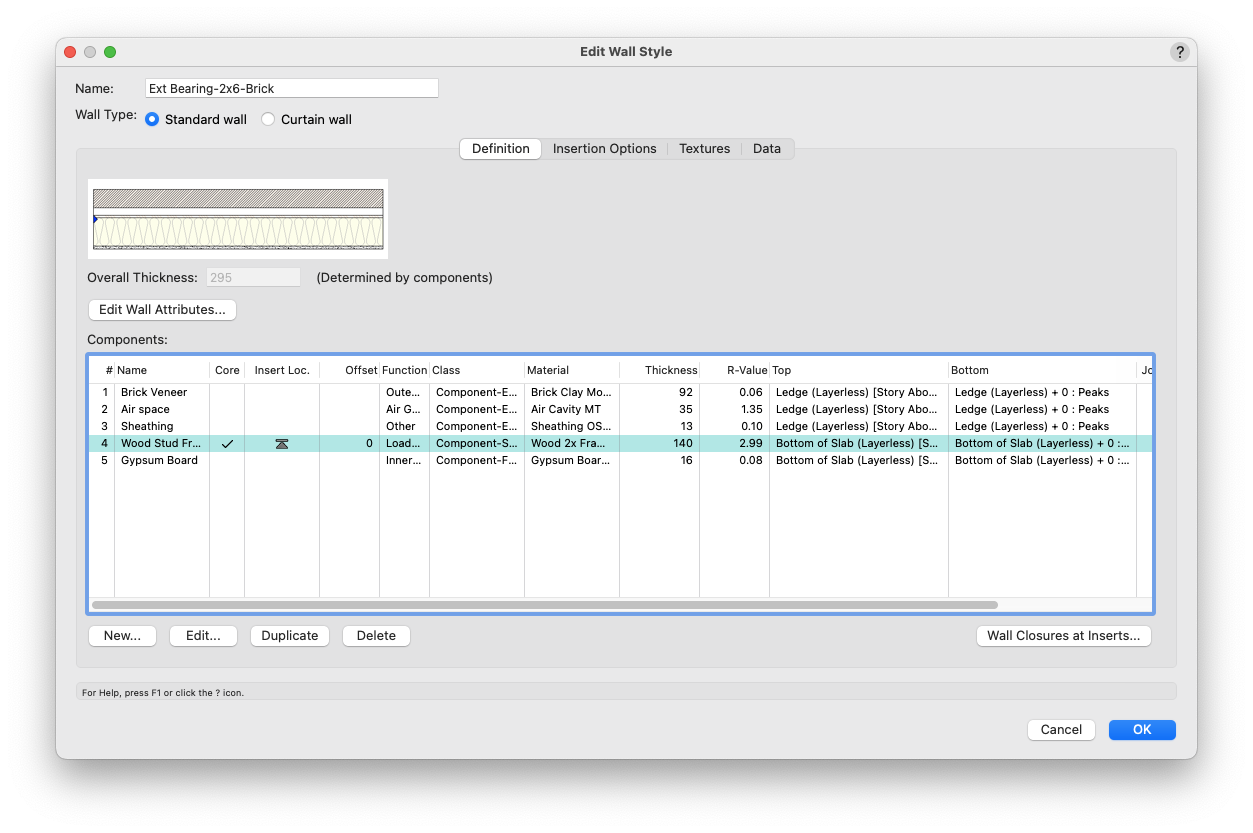Select the Gypsum Board component row
The height and width of the screenshot is (833, 1253).
click(x=159, y=461)
